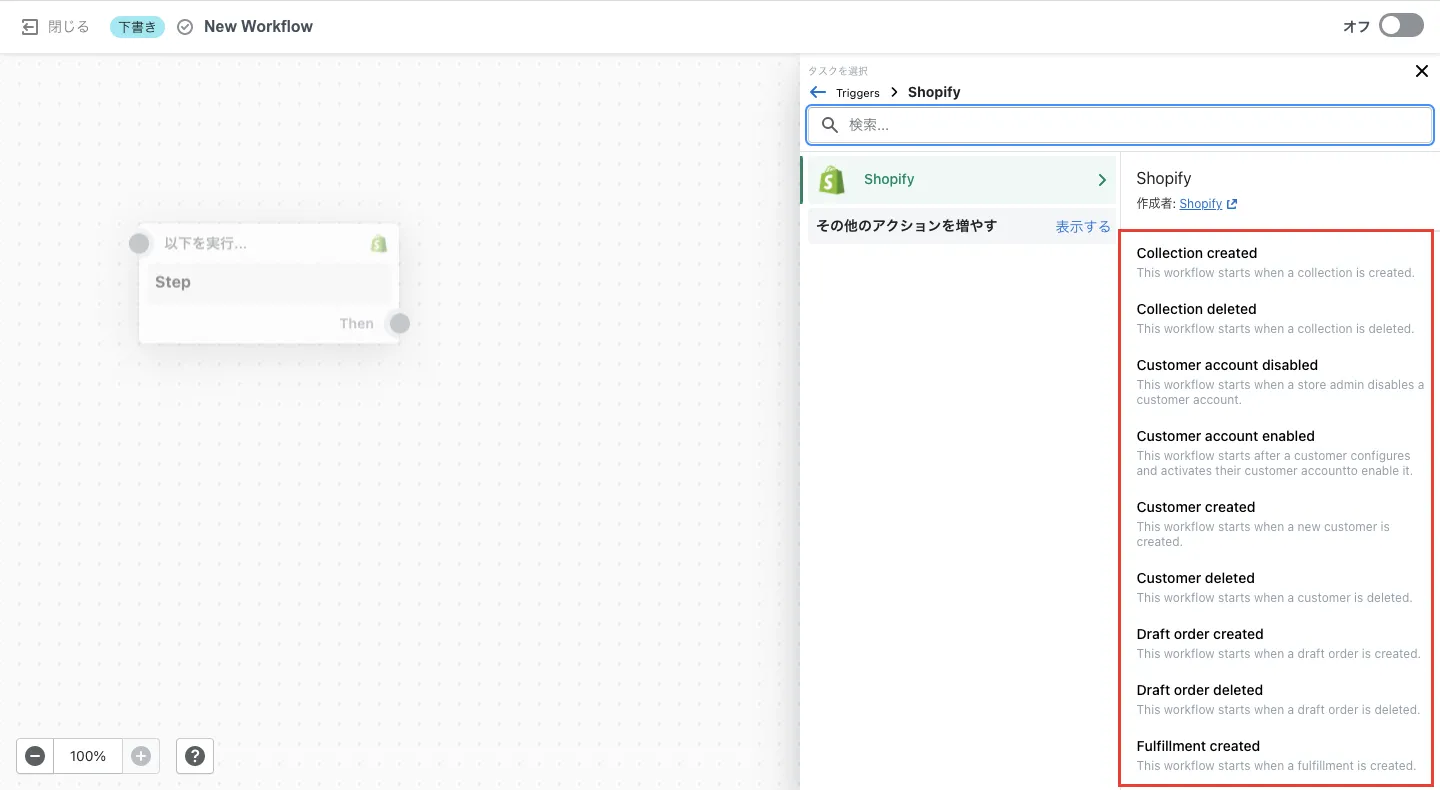
Task: Click the 閉じる close label
Action: coord(69,27)
